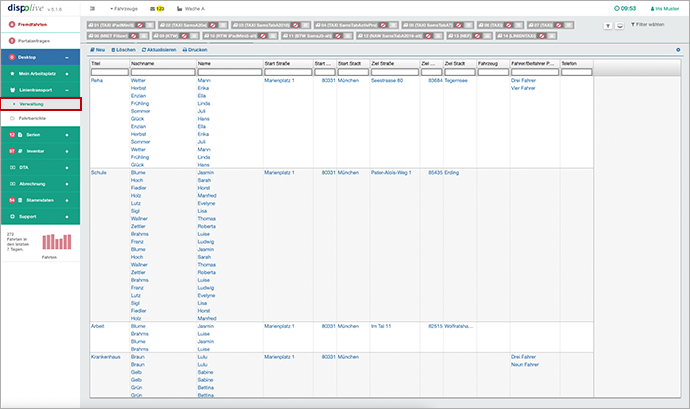Viewport: 690px width, 409px height.
Task: Focus the Nachname filter input
Action: (x=163, y=72)
